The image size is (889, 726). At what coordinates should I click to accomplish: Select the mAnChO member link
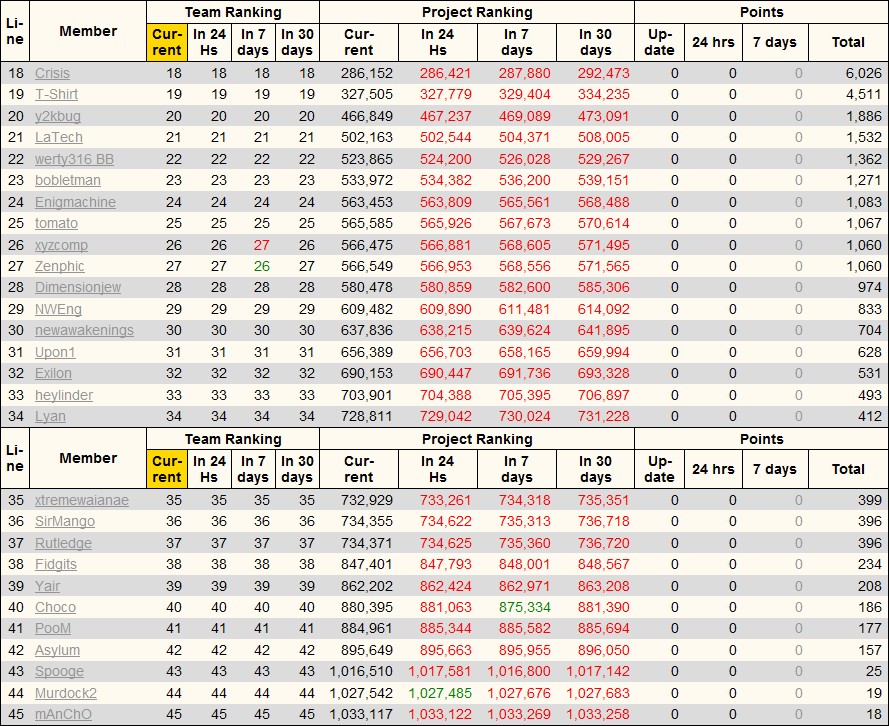tap(63, 714)
